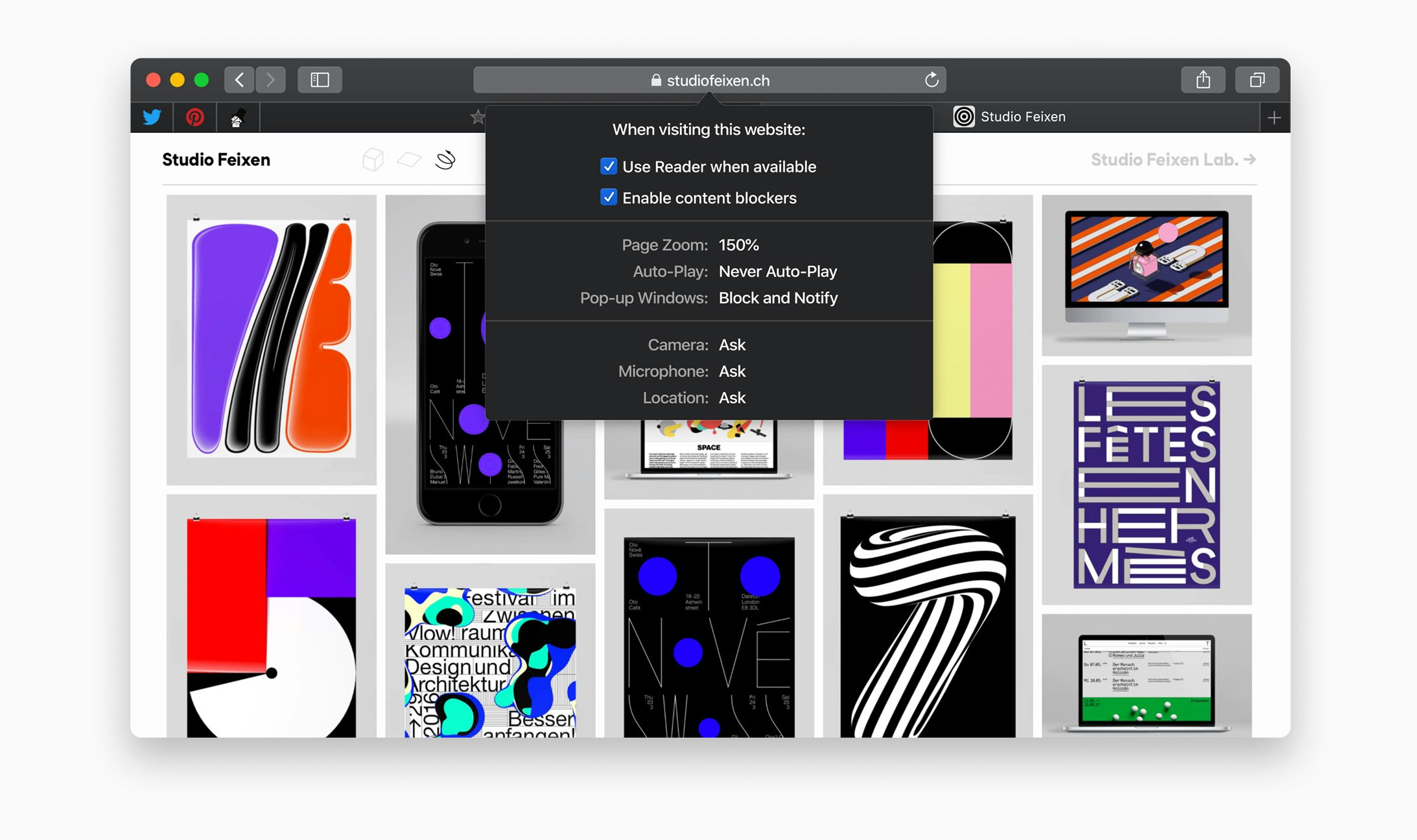Open the top-hat favicon bookmark next to Pinterest

tap(237, 117)
